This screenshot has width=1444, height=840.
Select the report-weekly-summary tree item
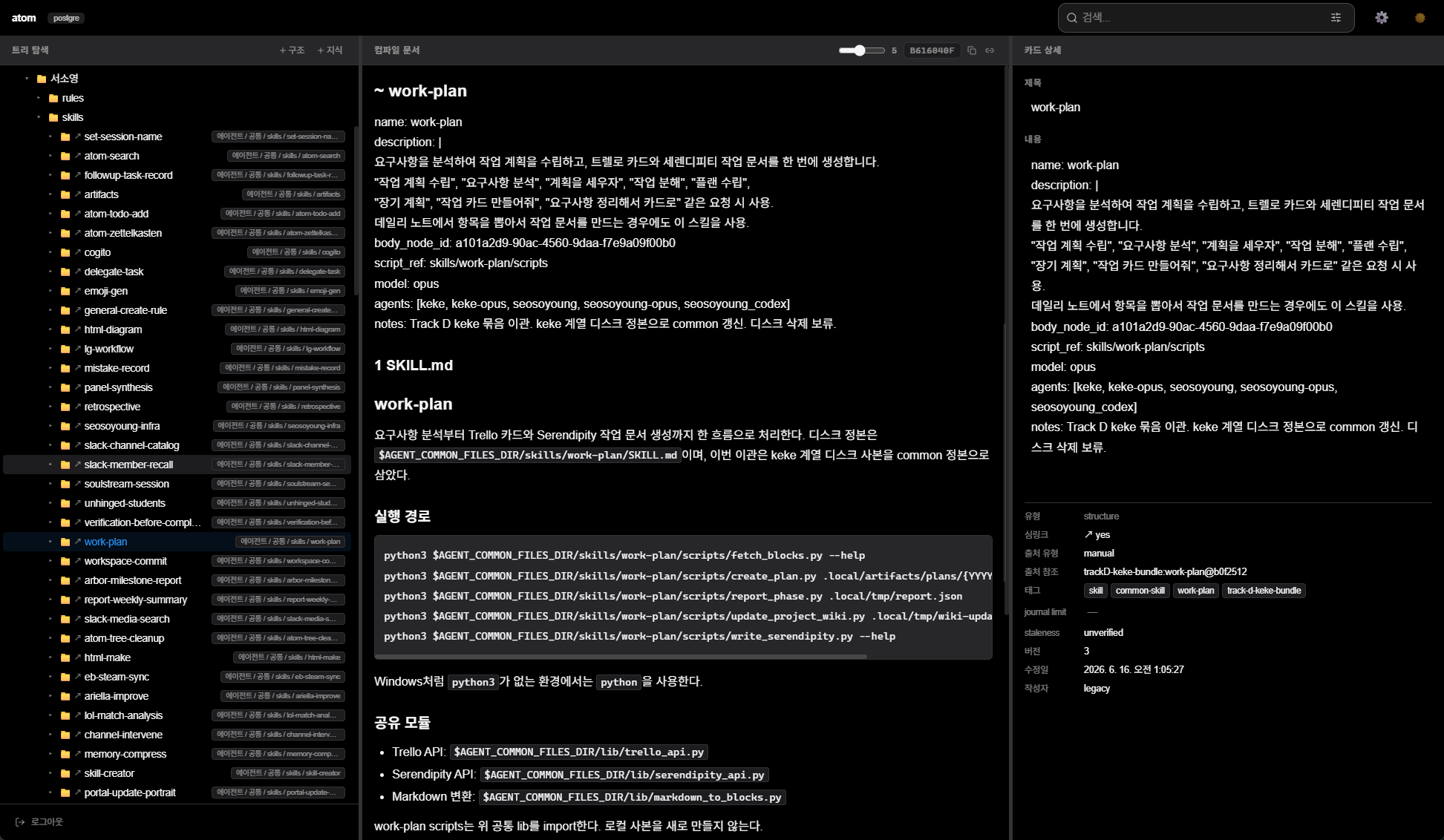pos(177,600)
